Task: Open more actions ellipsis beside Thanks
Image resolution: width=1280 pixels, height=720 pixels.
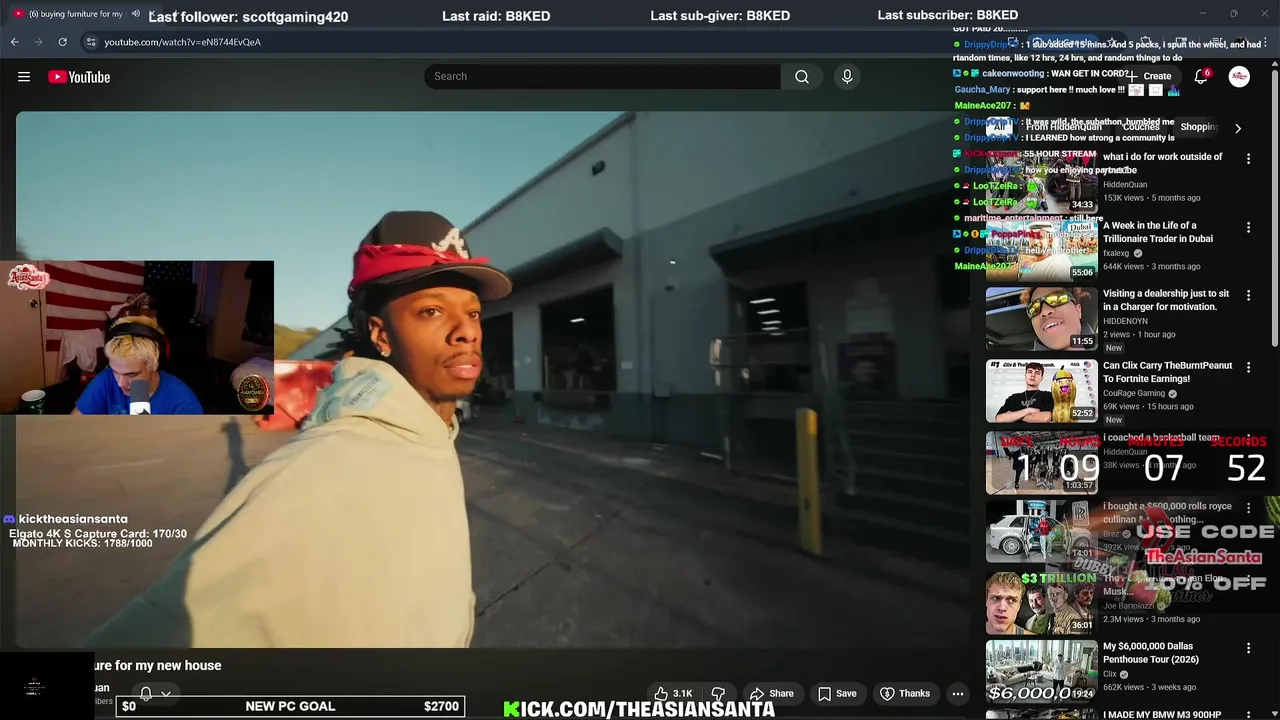Action: click(x=957, y=693)
